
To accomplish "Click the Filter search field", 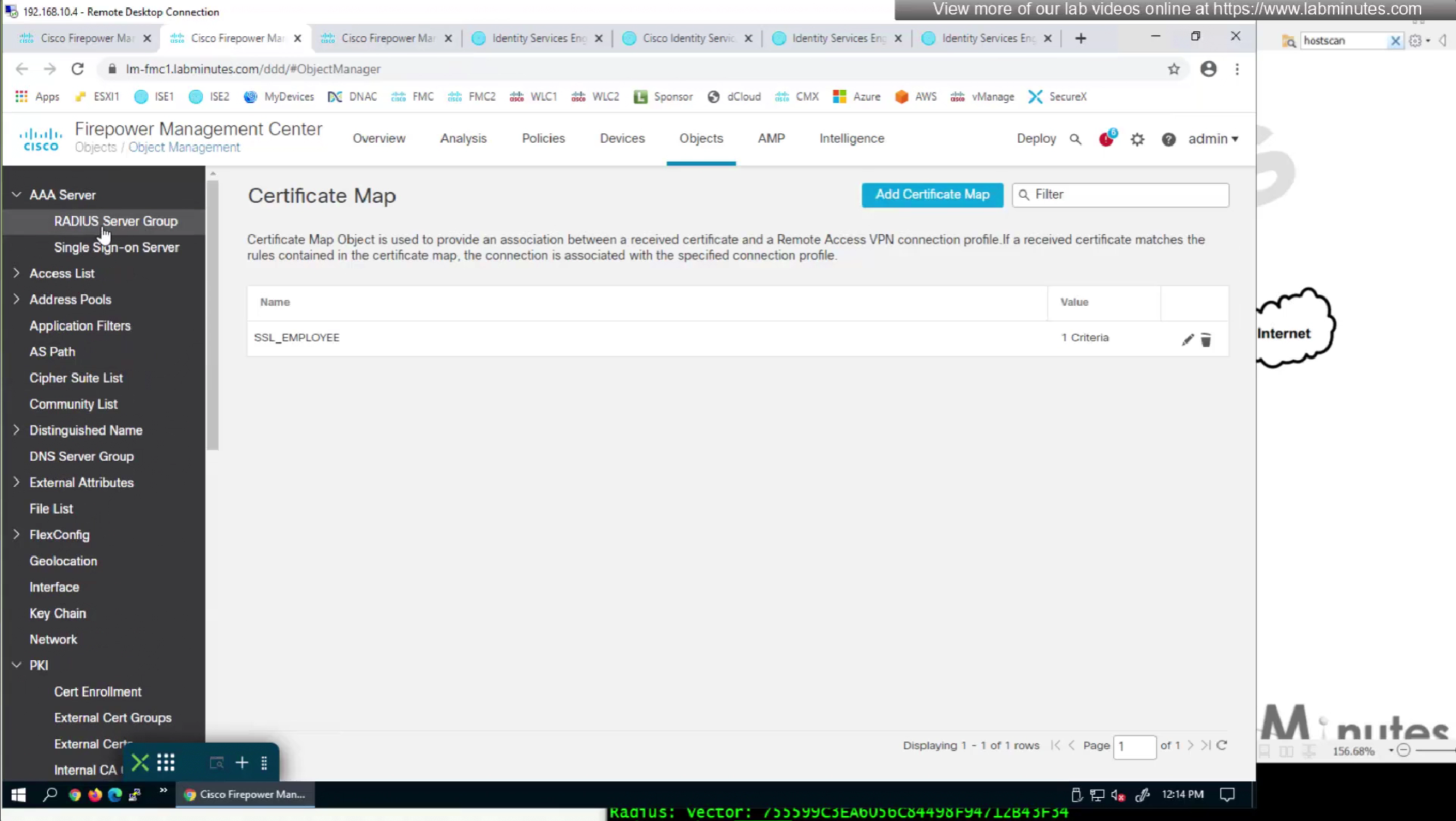I will (1127, 194).
